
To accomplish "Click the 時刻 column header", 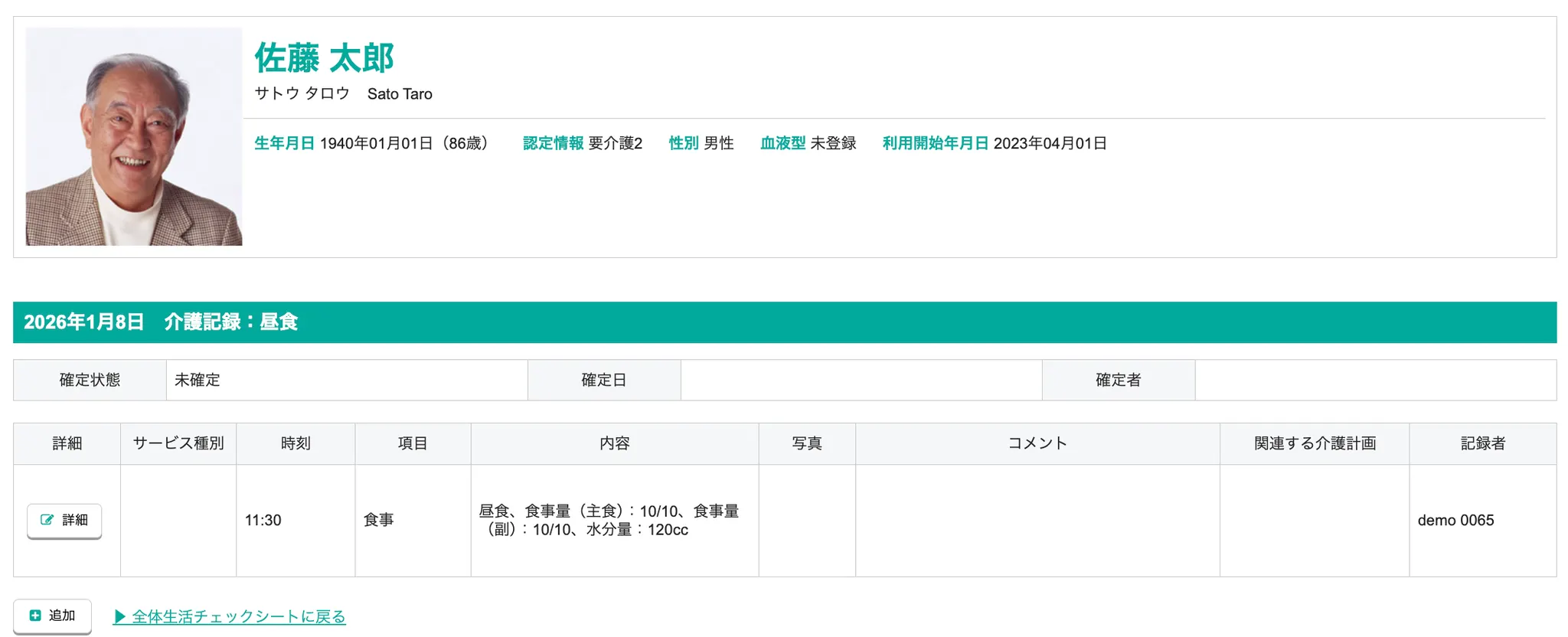I will tap(296, 443).
